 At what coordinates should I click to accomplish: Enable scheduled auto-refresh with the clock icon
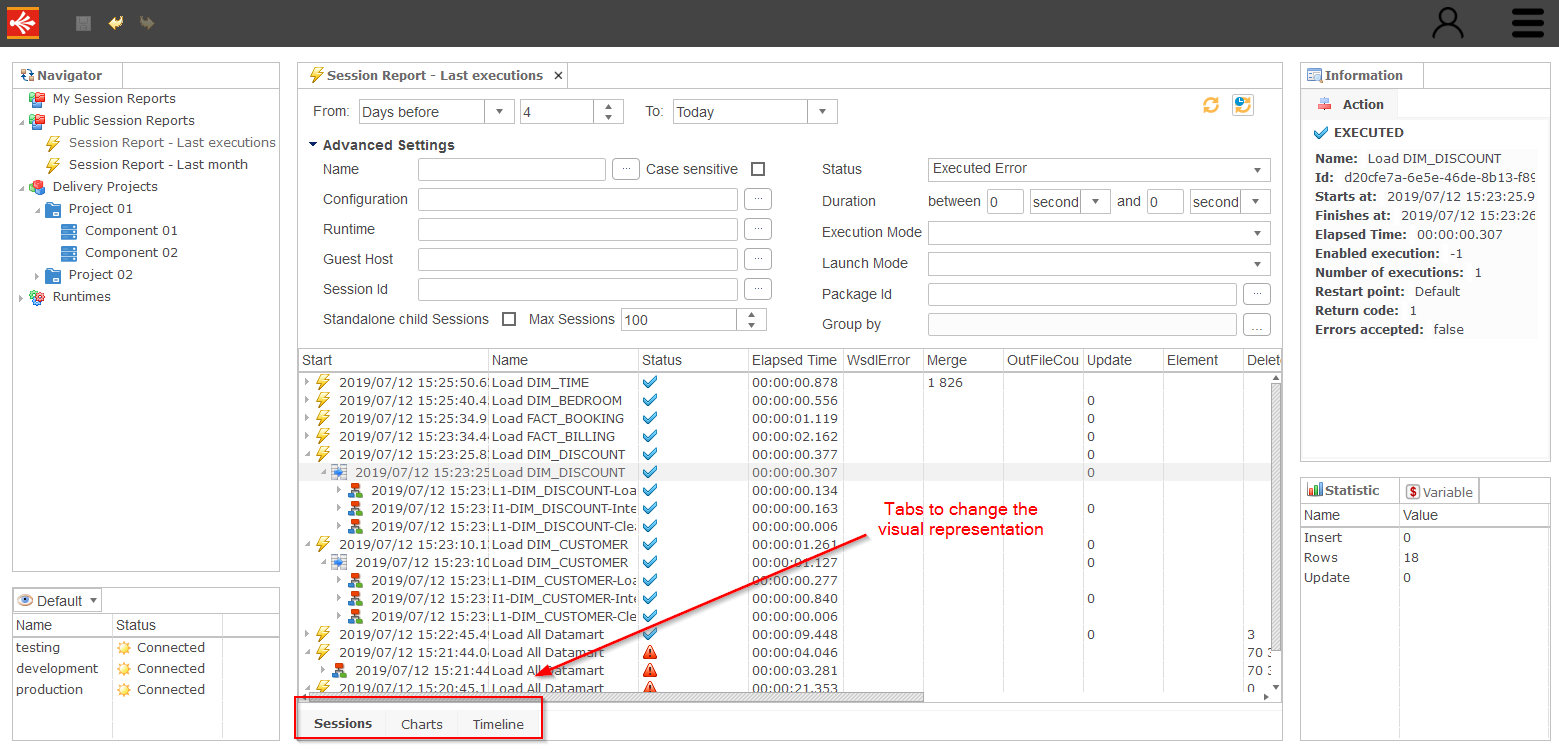click(1242, 104)
